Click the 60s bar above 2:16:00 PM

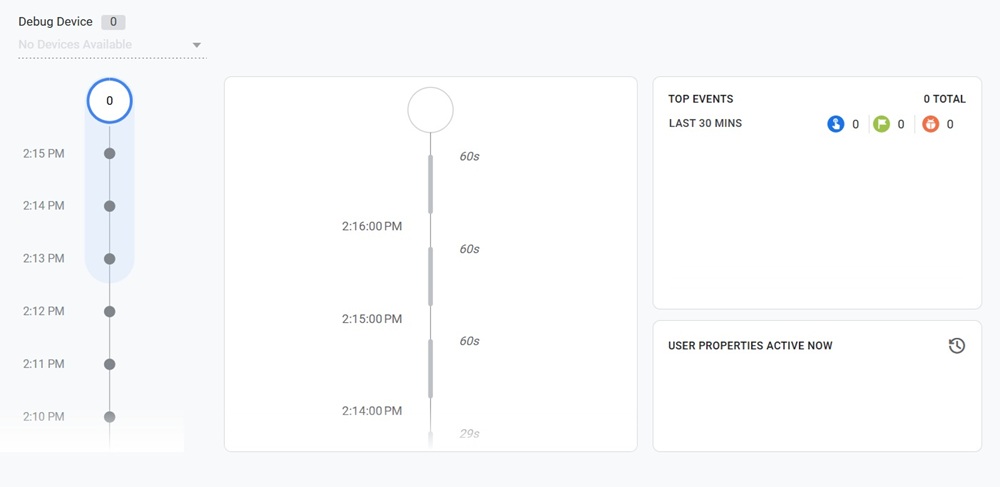[x=431, y=184]
